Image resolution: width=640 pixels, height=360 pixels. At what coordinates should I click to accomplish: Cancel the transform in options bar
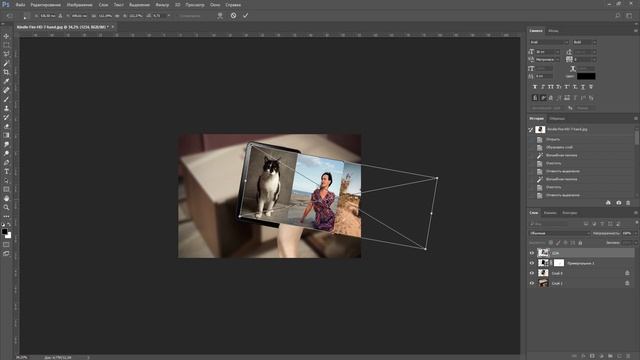click(233, 16)
